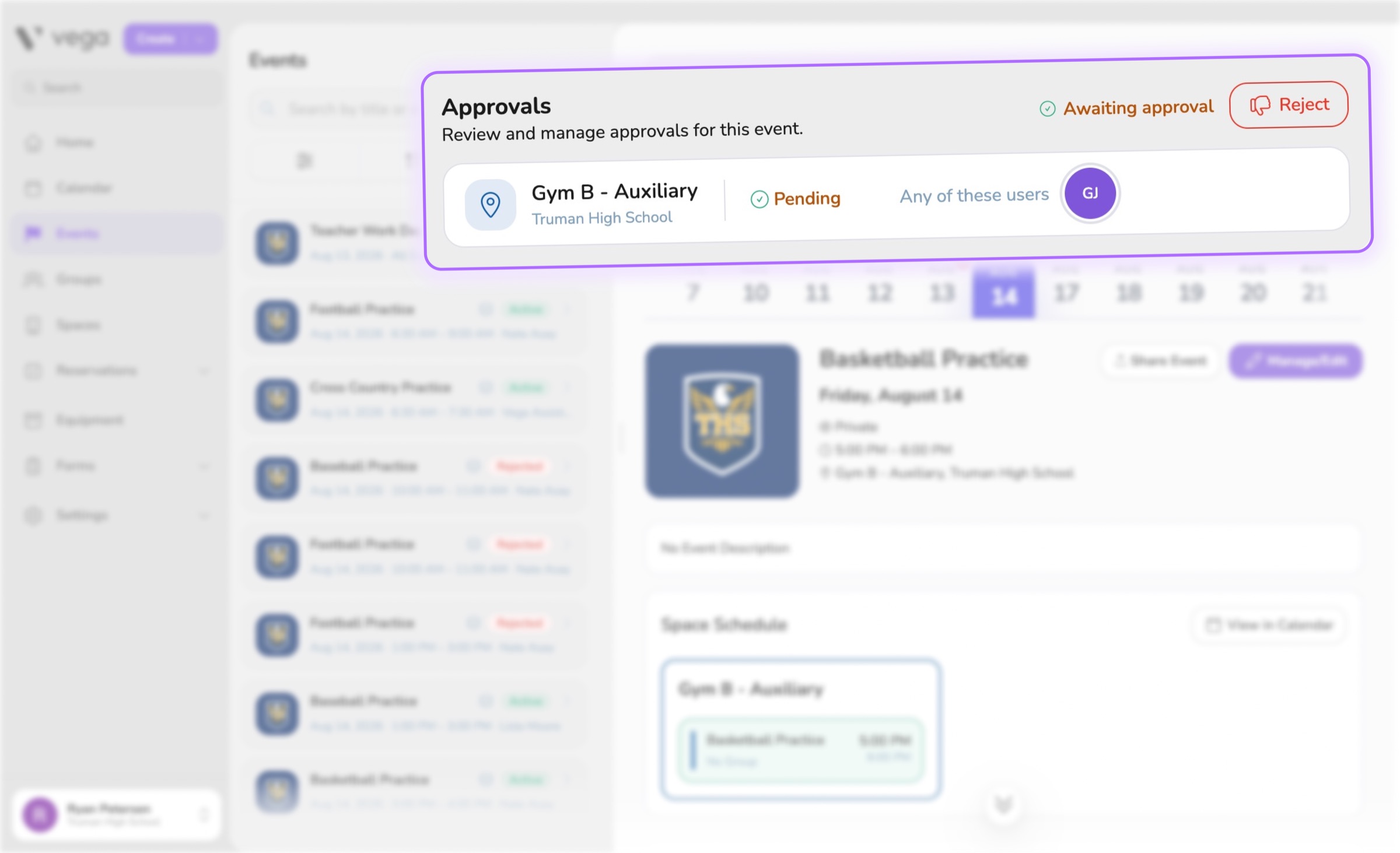
Task: Click the scroll-down chevron at the bottom
Action: [1003, 805]
